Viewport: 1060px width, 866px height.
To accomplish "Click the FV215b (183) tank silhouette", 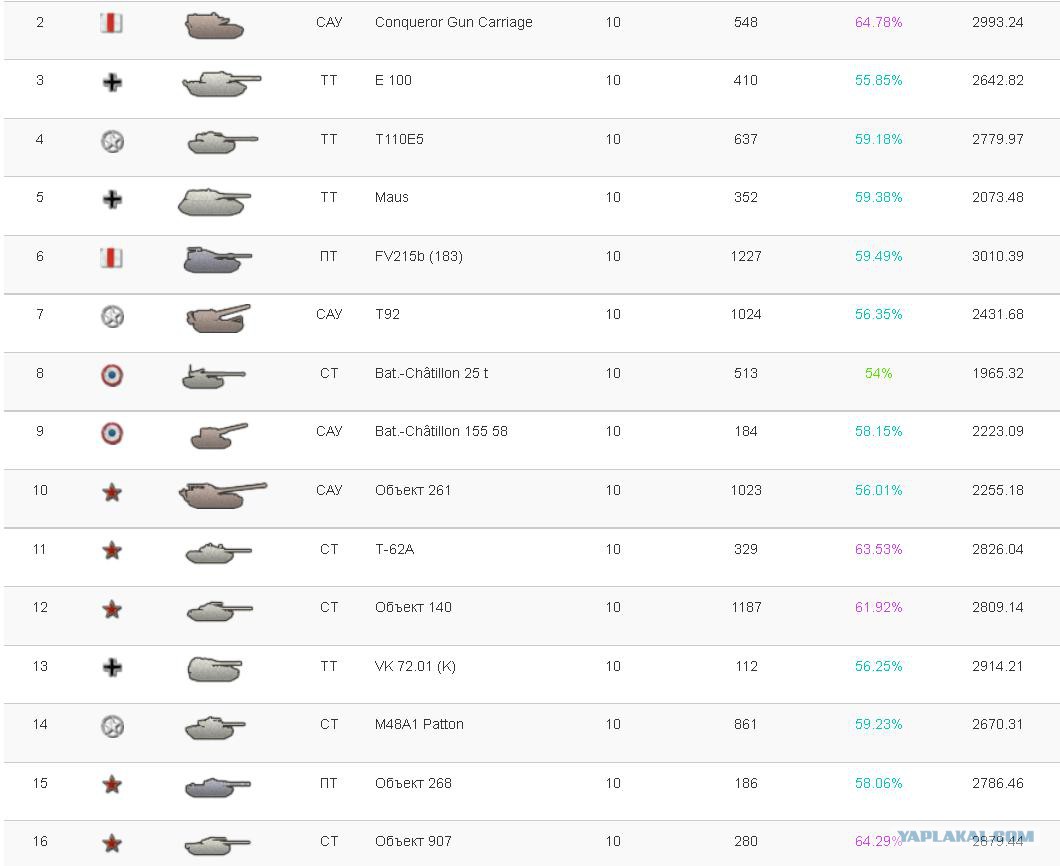I will (x=216, y=259).
